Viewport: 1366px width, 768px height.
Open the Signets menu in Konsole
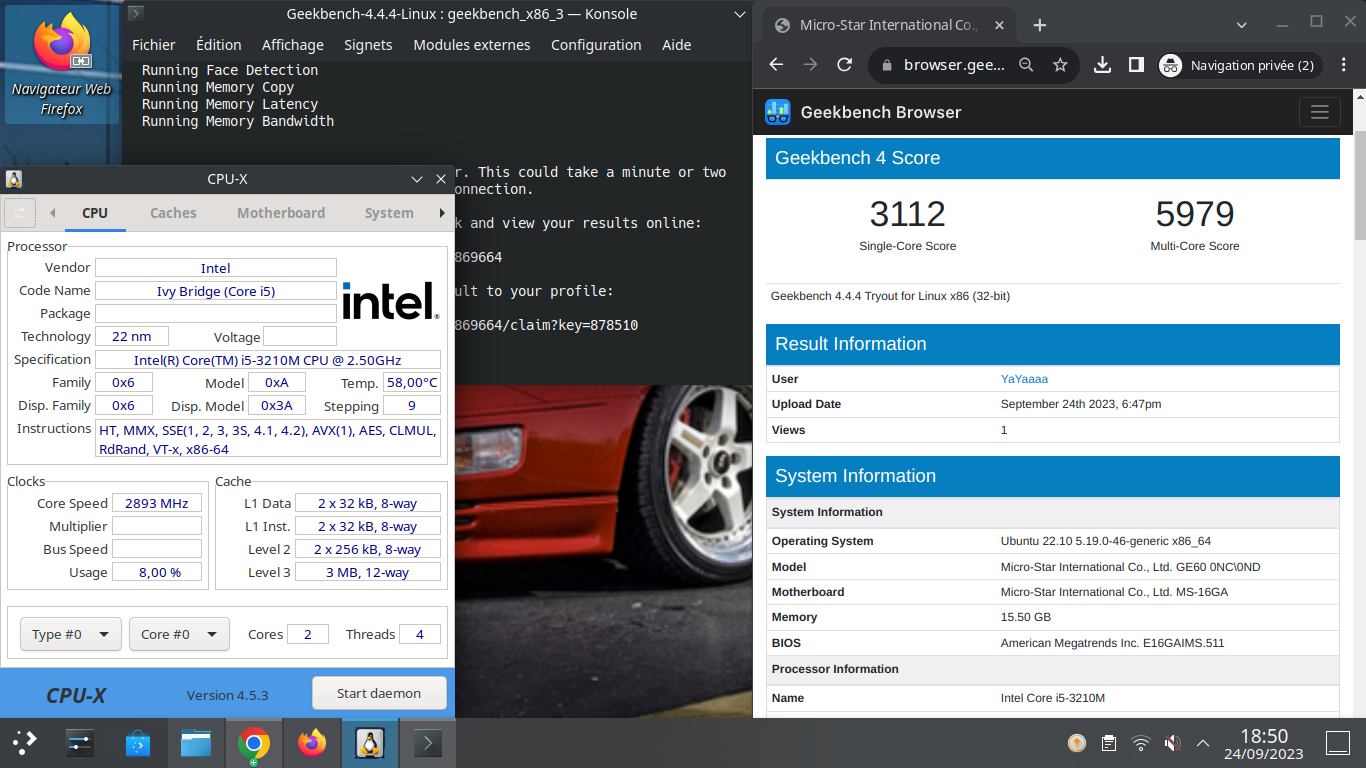pos(368,45)
